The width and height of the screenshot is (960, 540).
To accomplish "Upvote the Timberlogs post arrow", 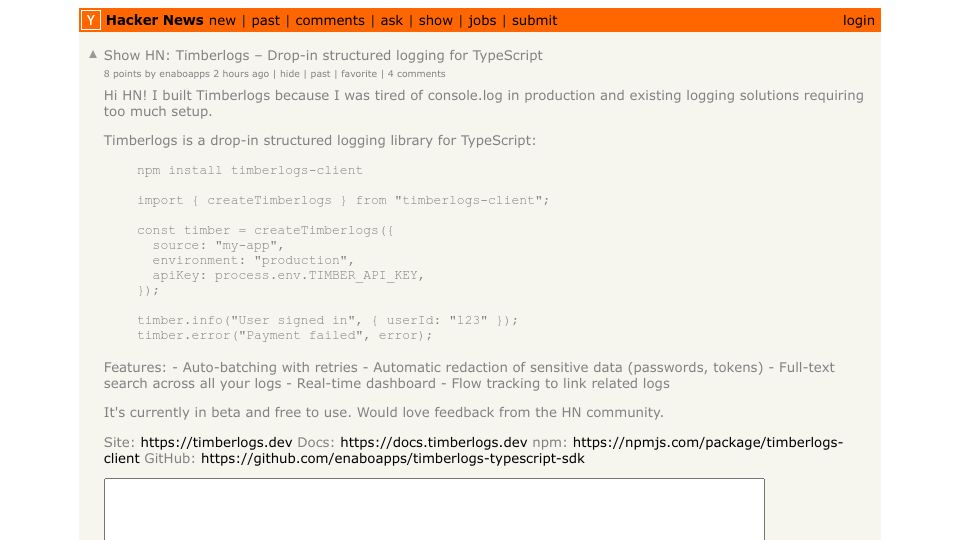I will 93,54.
